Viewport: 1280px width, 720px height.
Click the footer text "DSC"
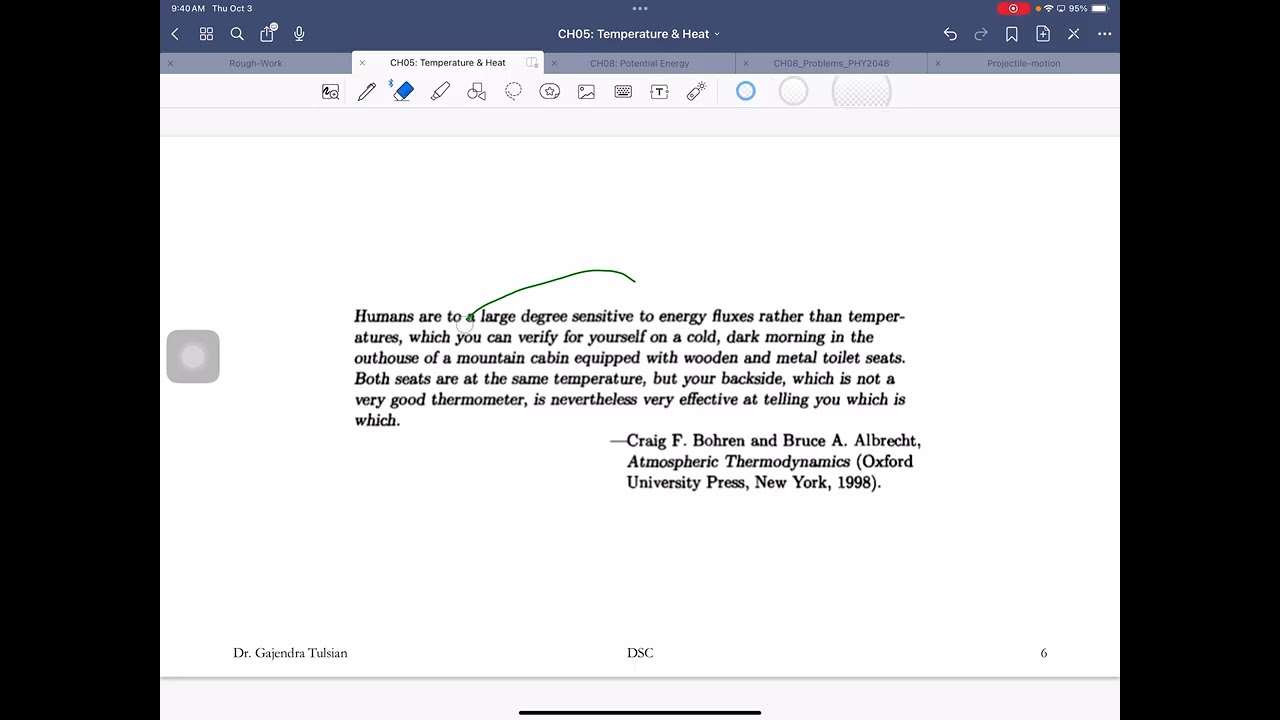[x=640, y=653]
